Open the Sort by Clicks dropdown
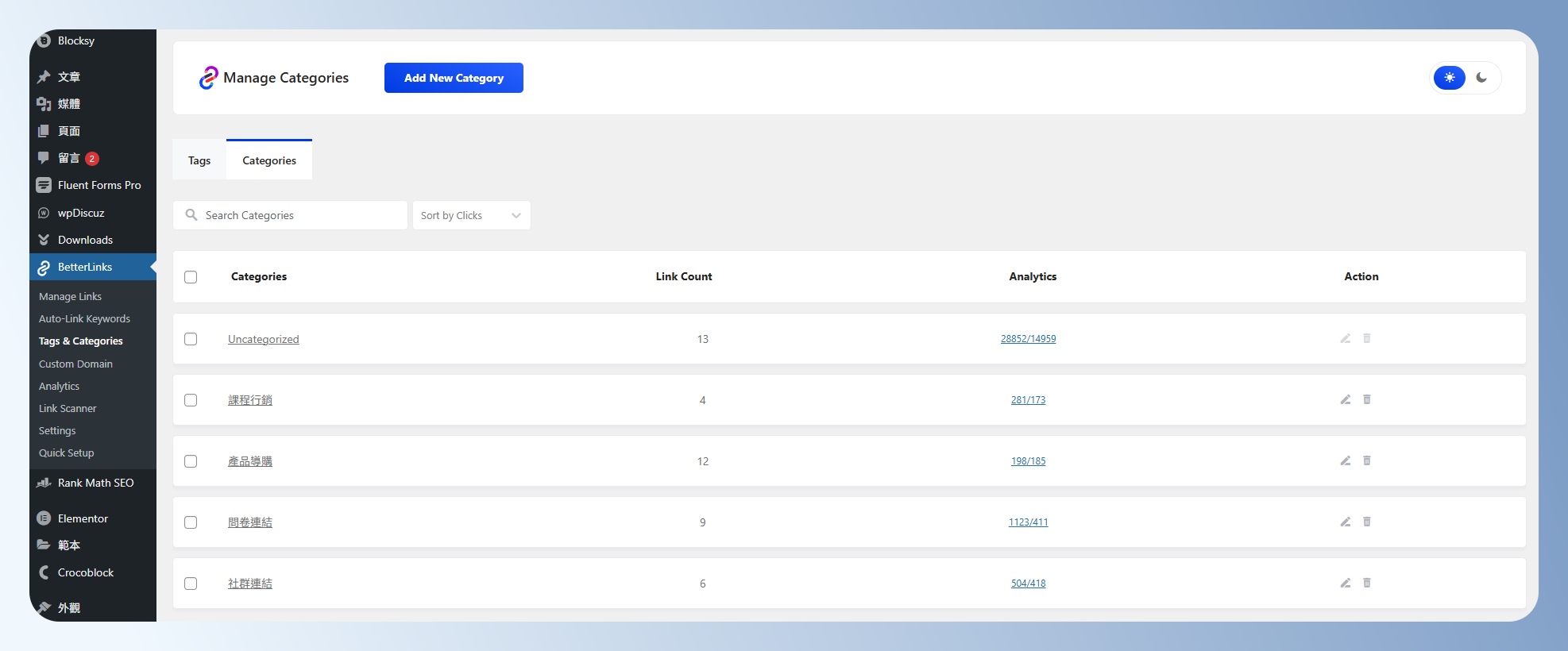1568x651 pixels. pos(471,215)
